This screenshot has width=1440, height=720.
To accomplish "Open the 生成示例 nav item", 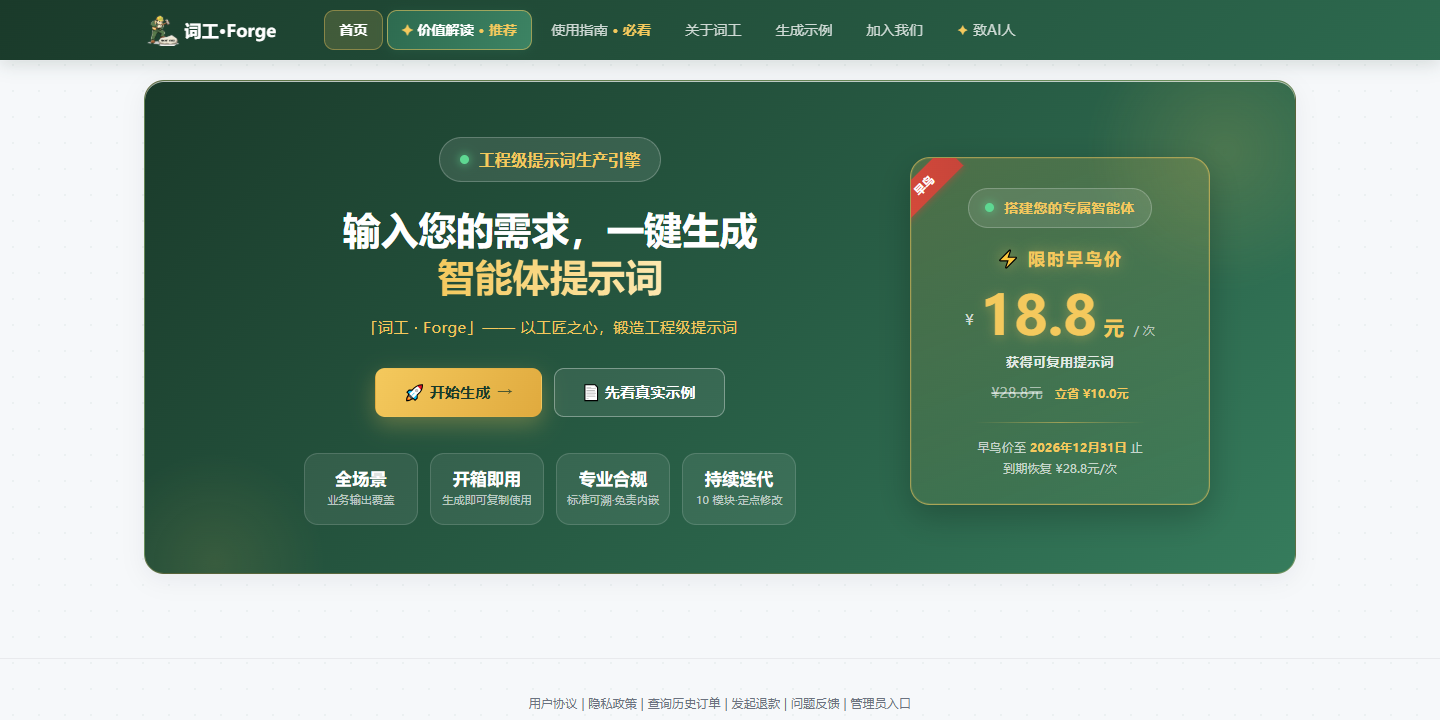I will coord(804,30).
